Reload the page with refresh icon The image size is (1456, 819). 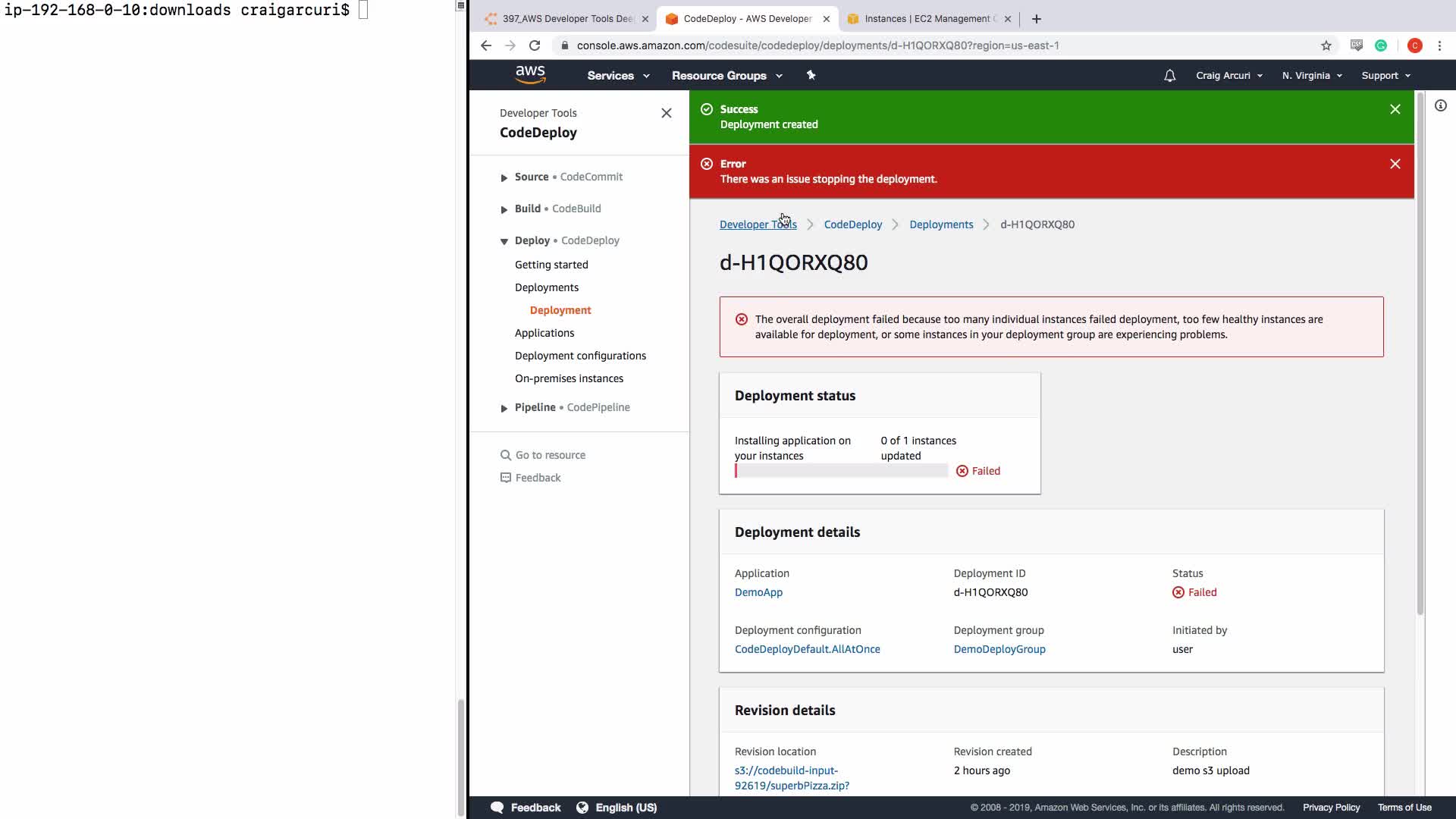[x=535, y=45]
